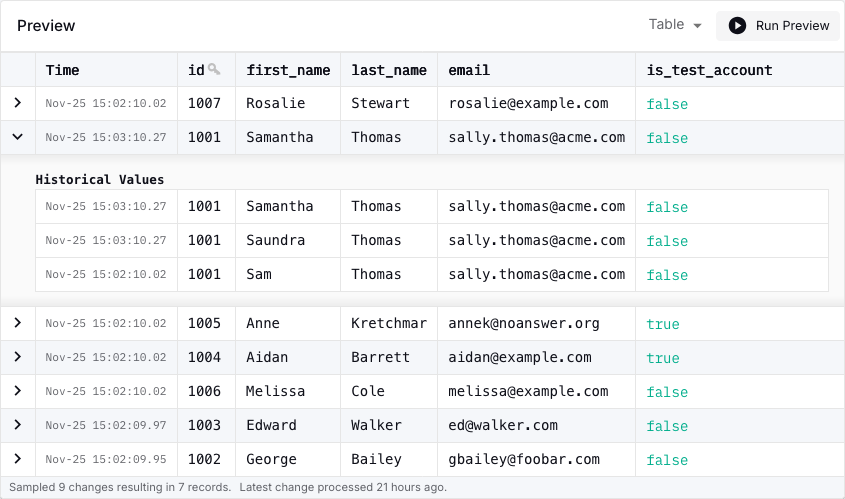Click the play icon in Run Preview
845x499 pixels.
click(737, 26)
